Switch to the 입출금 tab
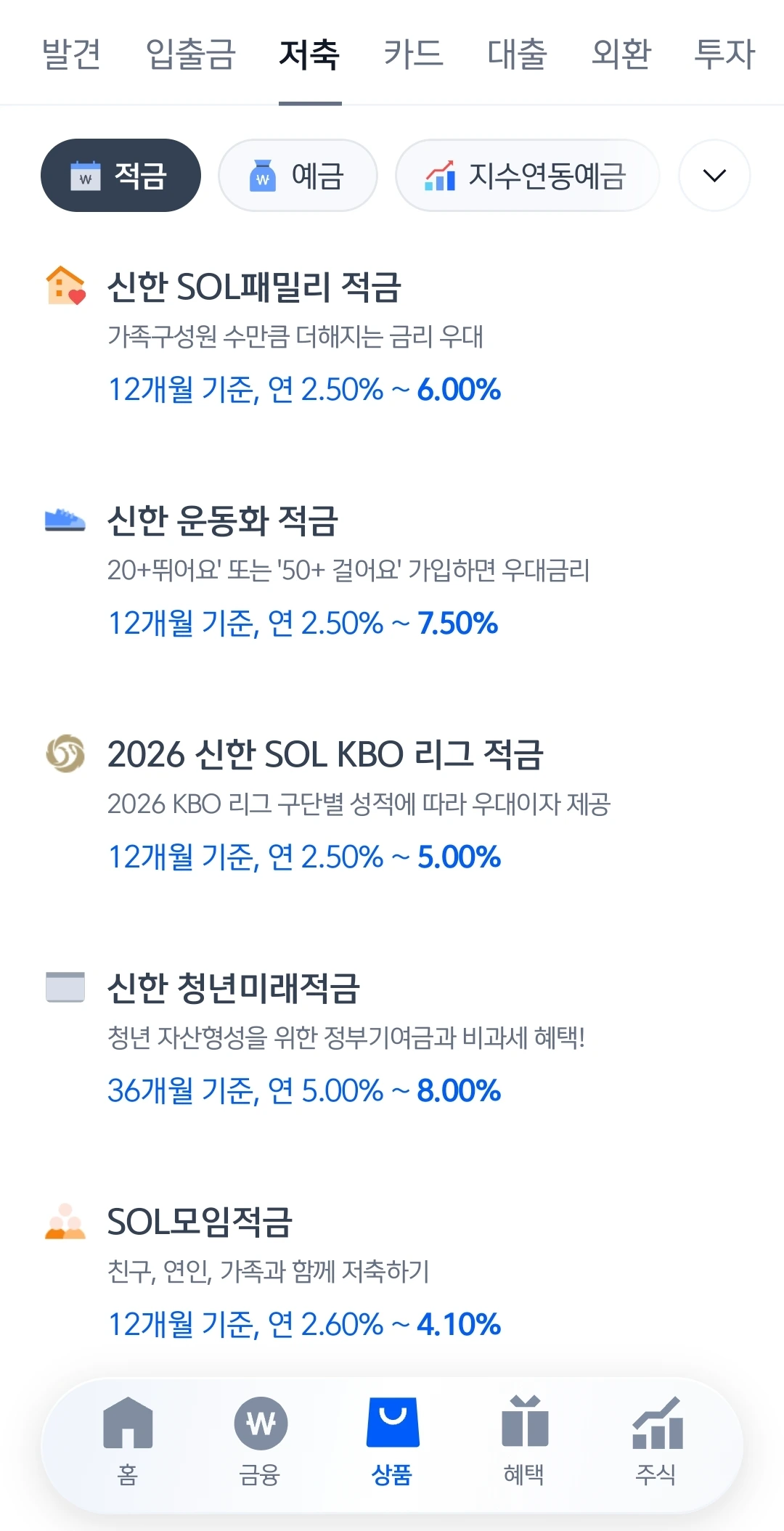Viewport: 784px width, 1531px height. (190, 54)
